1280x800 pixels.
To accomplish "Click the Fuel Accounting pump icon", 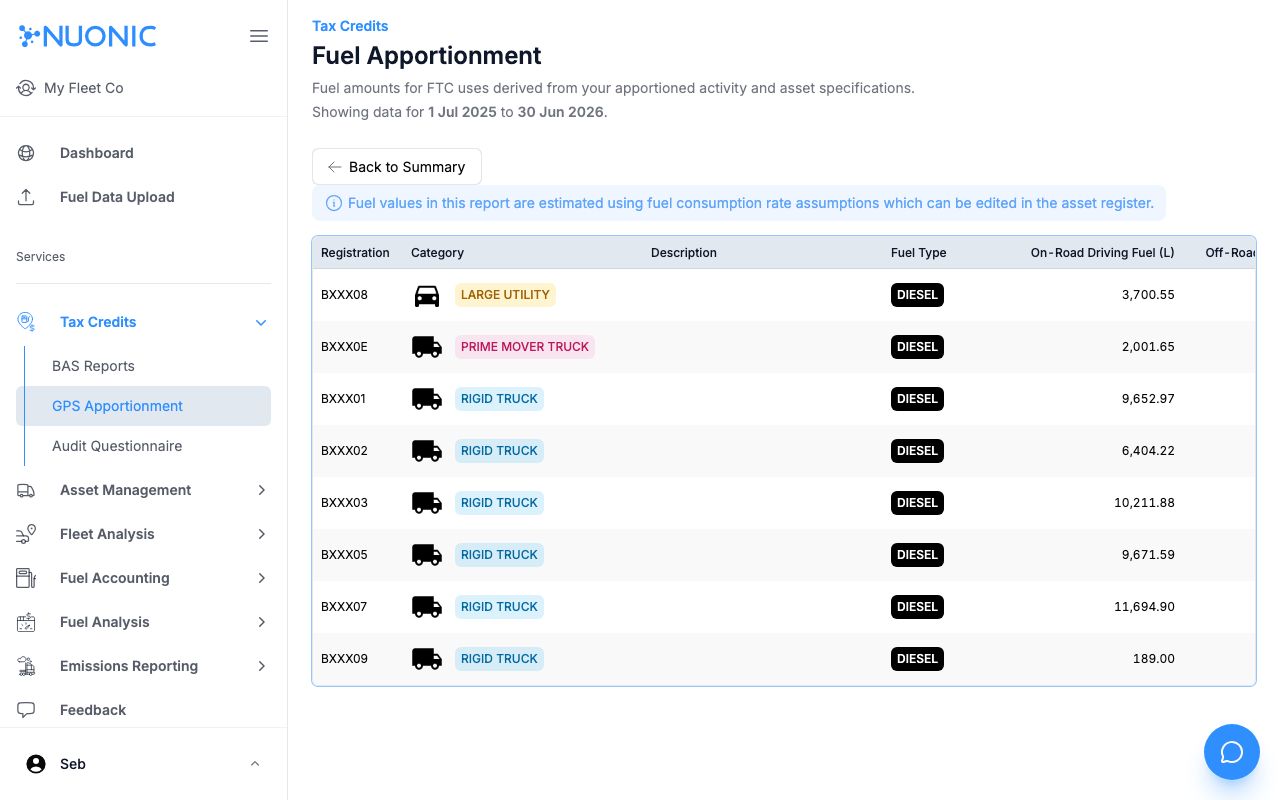I will [26, 578].
